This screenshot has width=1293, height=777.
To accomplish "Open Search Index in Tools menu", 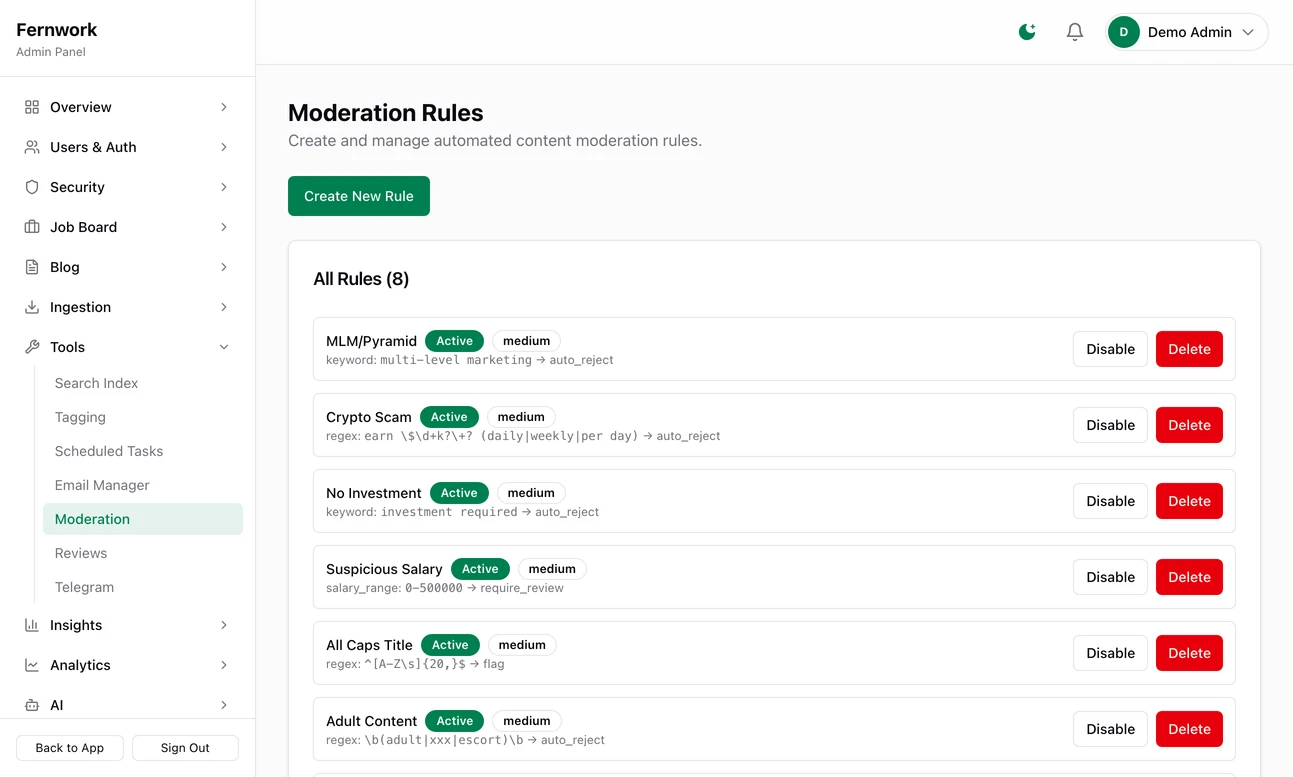I will (x=143, y=383).
